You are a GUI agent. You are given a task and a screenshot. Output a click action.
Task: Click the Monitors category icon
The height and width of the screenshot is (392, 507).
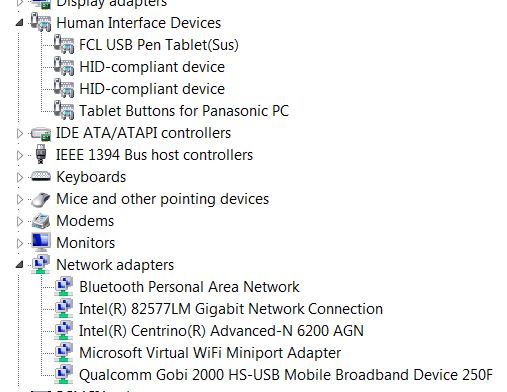(41, 242)
